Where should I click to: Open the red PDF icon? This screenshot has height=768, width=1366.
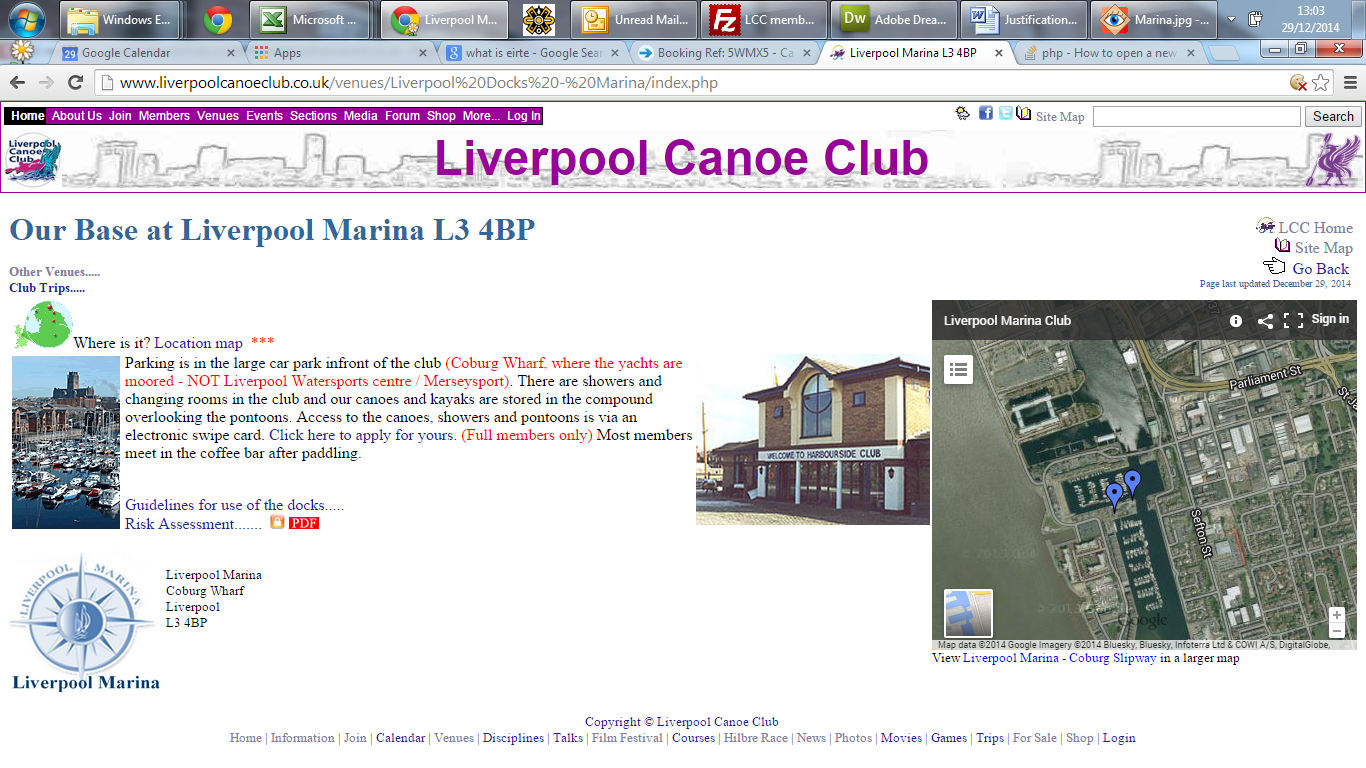click(x=304, y=523)
